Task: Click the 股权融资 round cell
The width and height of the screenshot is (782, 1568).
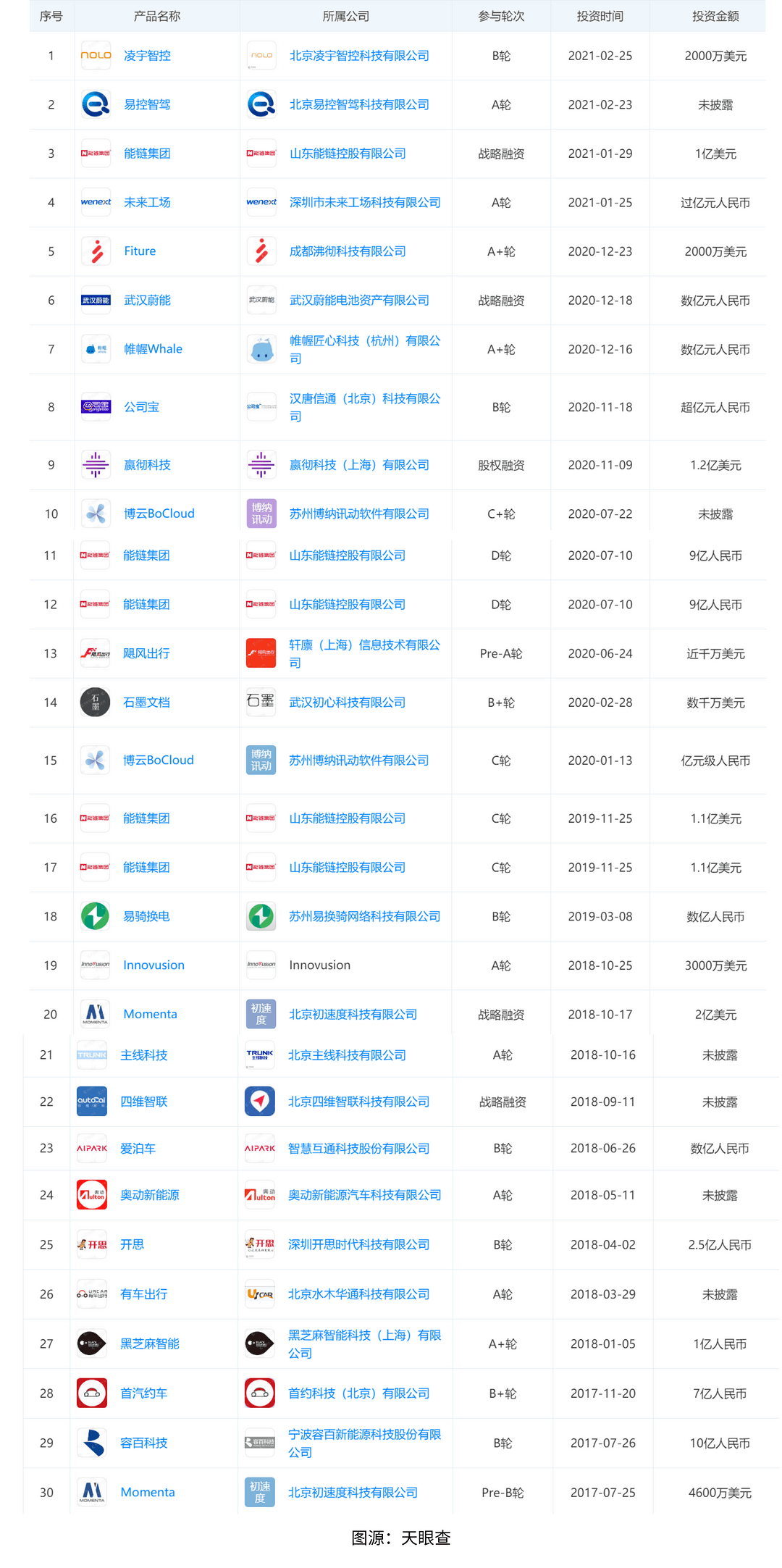Action: 501,465
